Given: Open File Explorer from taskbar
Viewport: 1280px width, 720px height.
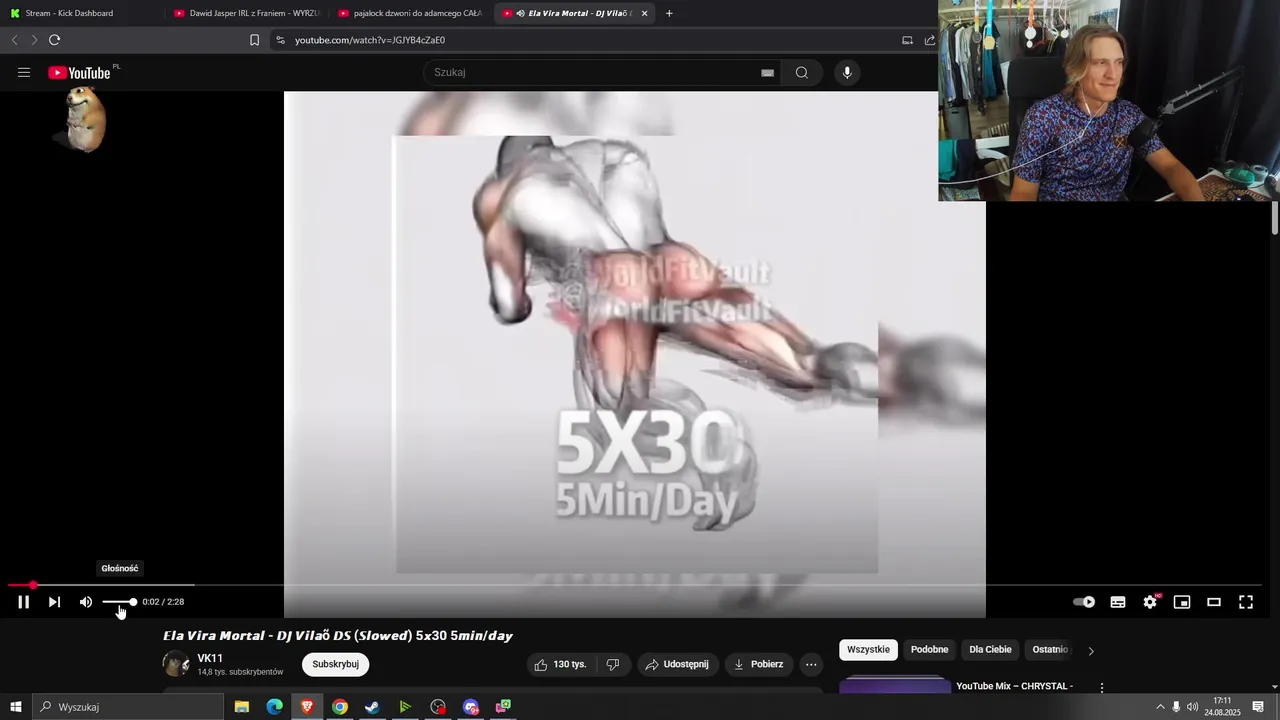Looking at the screenshot, I should pos(242,707).
